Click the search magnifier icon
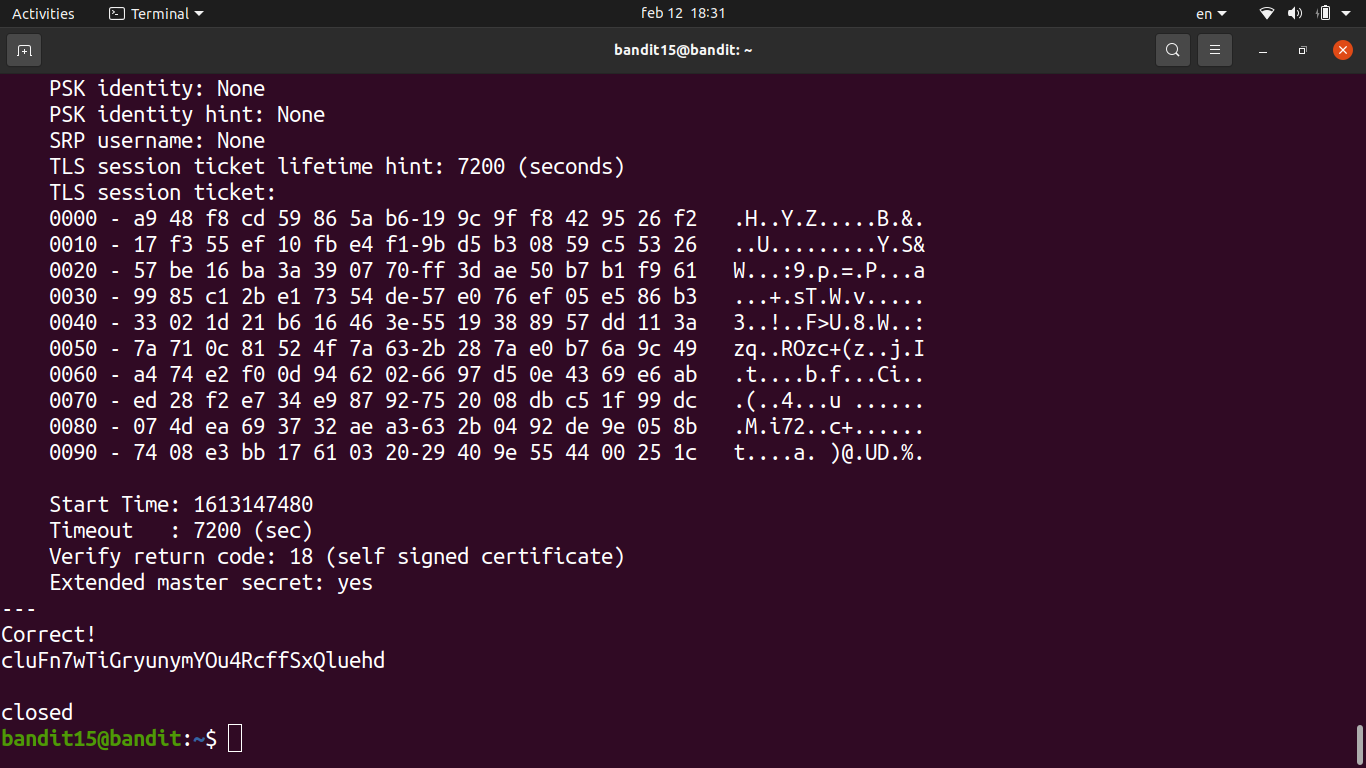The height and width of the screenshot is (768, 1366). click(x=1172, y=50)
